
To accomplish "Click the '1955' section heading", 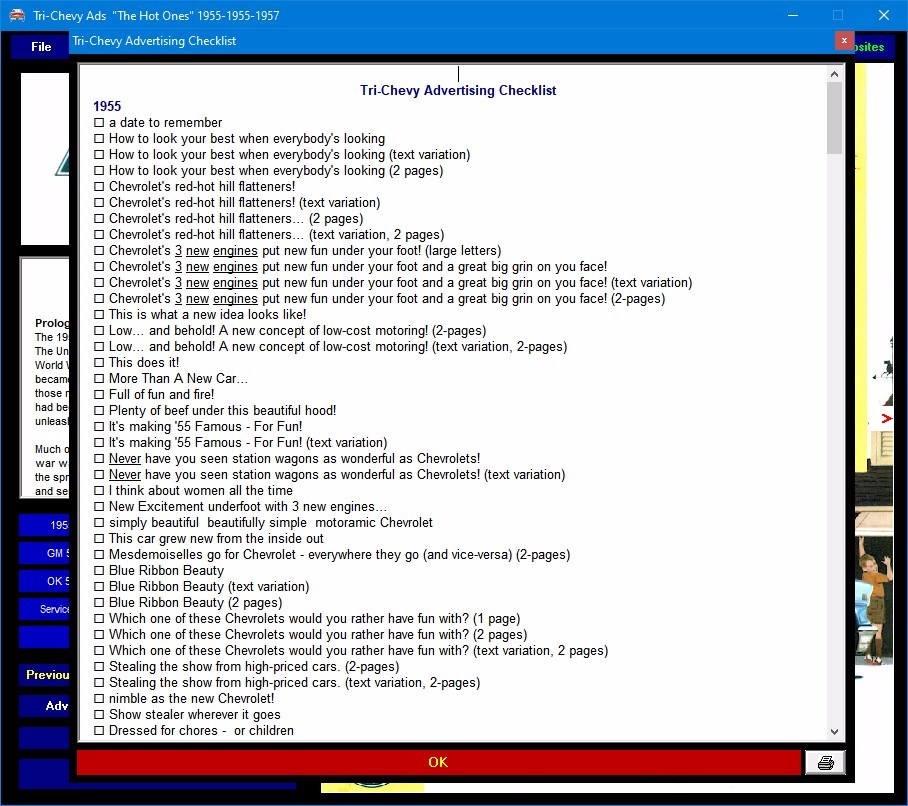I will 107,107.
